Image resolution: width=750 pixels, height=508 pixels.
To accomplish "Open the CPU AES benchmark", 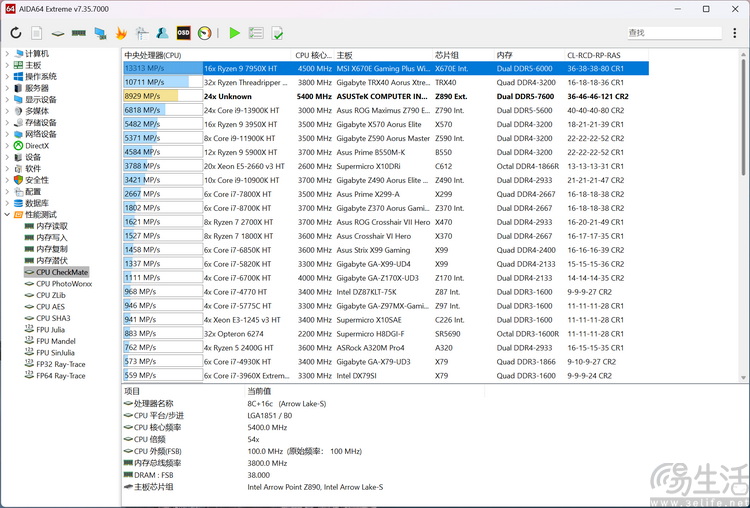I will coord(50,307).
